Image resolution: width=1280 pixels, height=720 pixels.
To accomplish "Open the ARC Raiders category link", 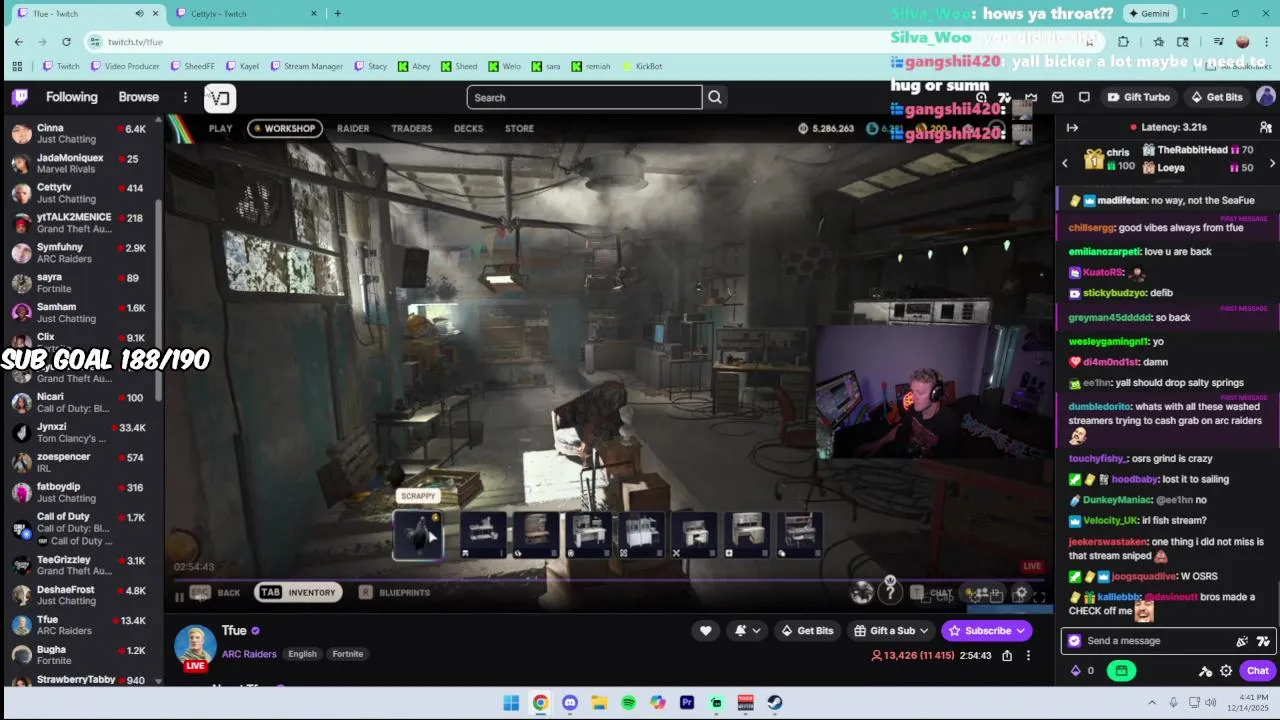I will tap(249, 654).
